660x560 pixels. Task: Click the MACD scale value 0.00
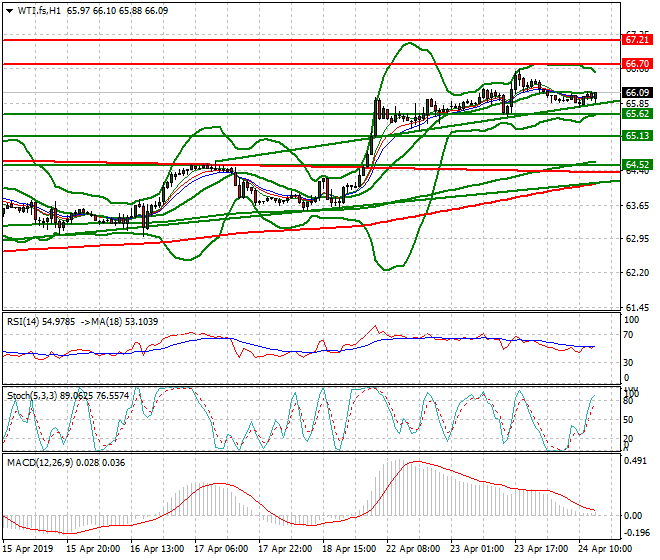(633, 516)
